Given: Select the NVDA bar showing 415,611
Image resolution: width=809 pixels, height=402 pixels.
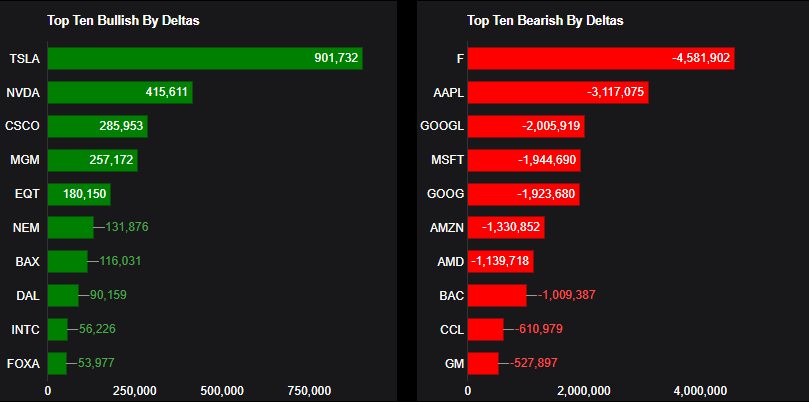Looking at the screenshot, I should (x=120, y=93).
